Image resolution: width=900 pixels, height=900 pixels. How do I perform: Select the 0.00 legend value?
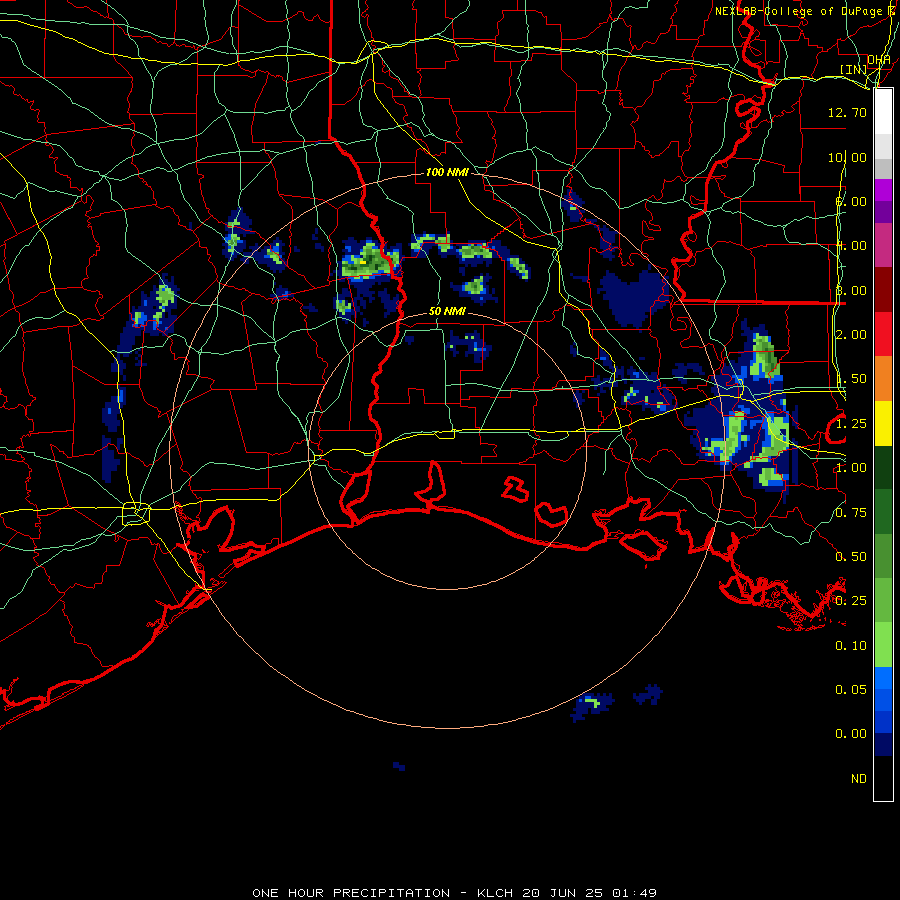(x=851, y=734)
